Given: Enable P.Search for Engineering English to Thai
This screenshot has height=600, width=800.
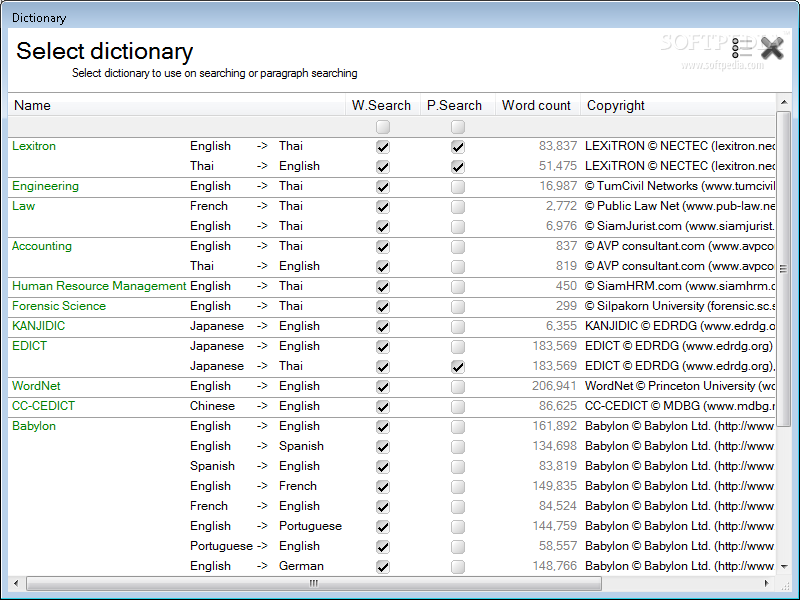Looking at the screenshot, I should click(x=458, y=187).
